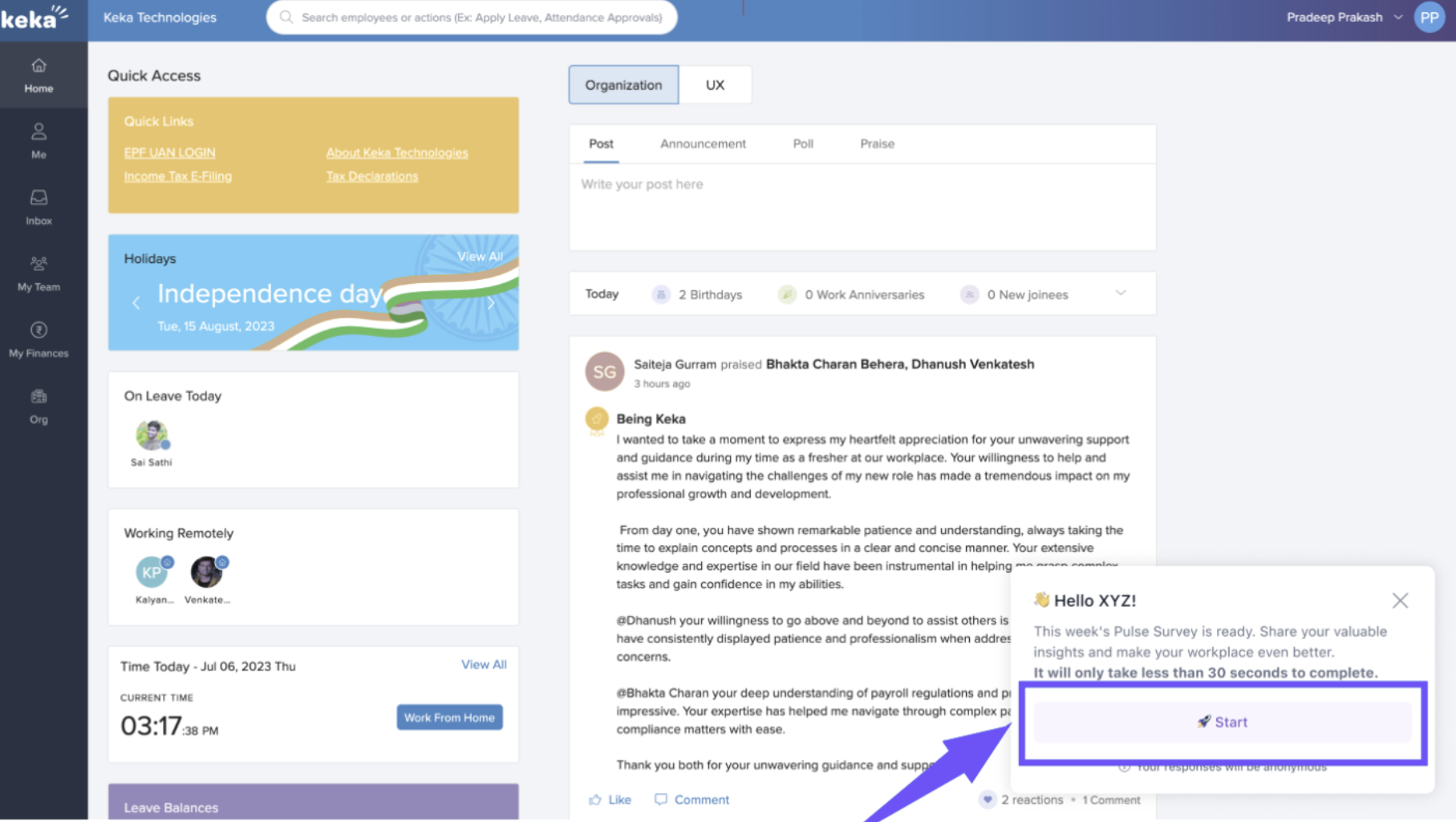The height and width of the screenshot is (822, 1456).
Task: Click the employee search field
Action: click(481, 18)
